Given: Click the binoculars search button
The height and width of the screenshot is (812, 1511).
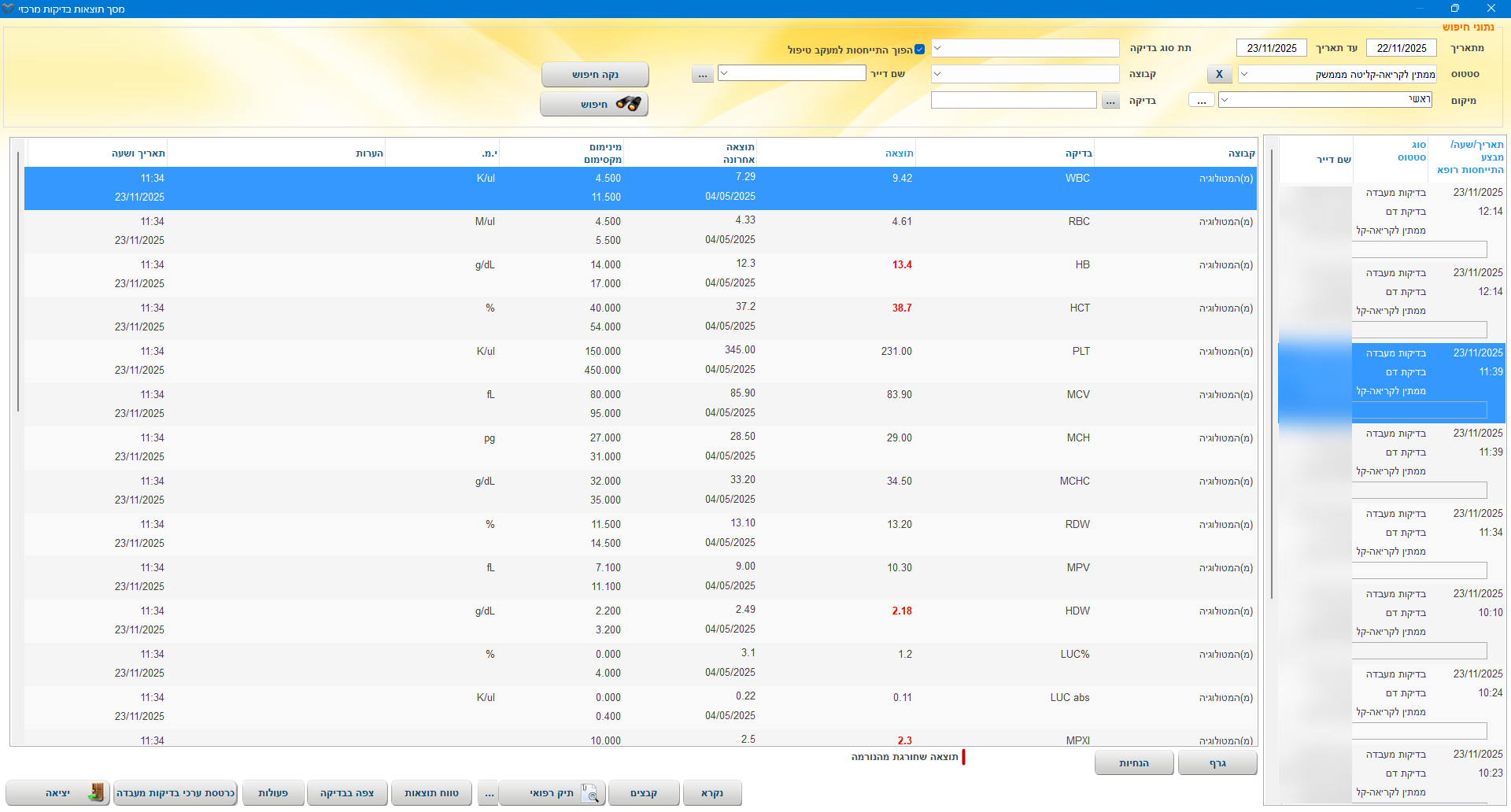Looking at the screenshot, I should [x=594, y=104].
